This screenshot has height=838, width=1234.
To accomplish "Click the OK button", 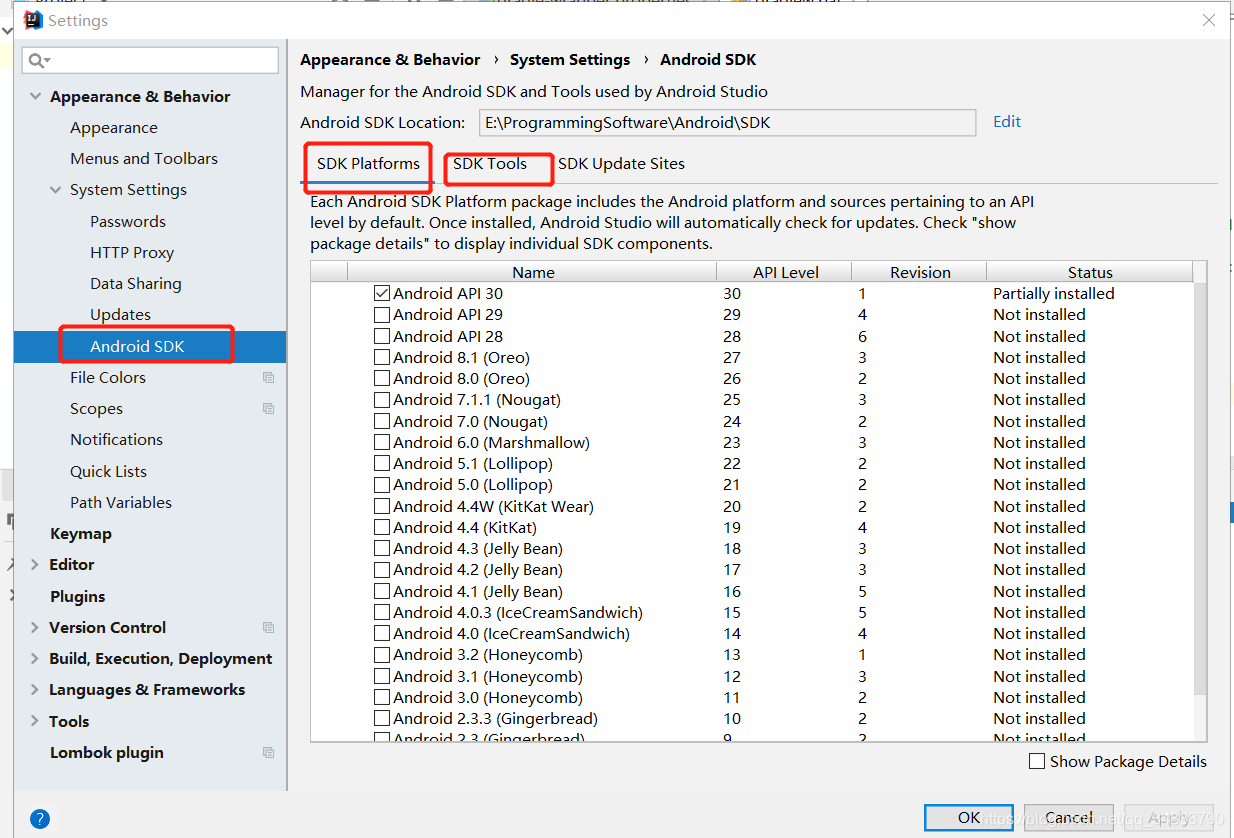I will [969, 818].
